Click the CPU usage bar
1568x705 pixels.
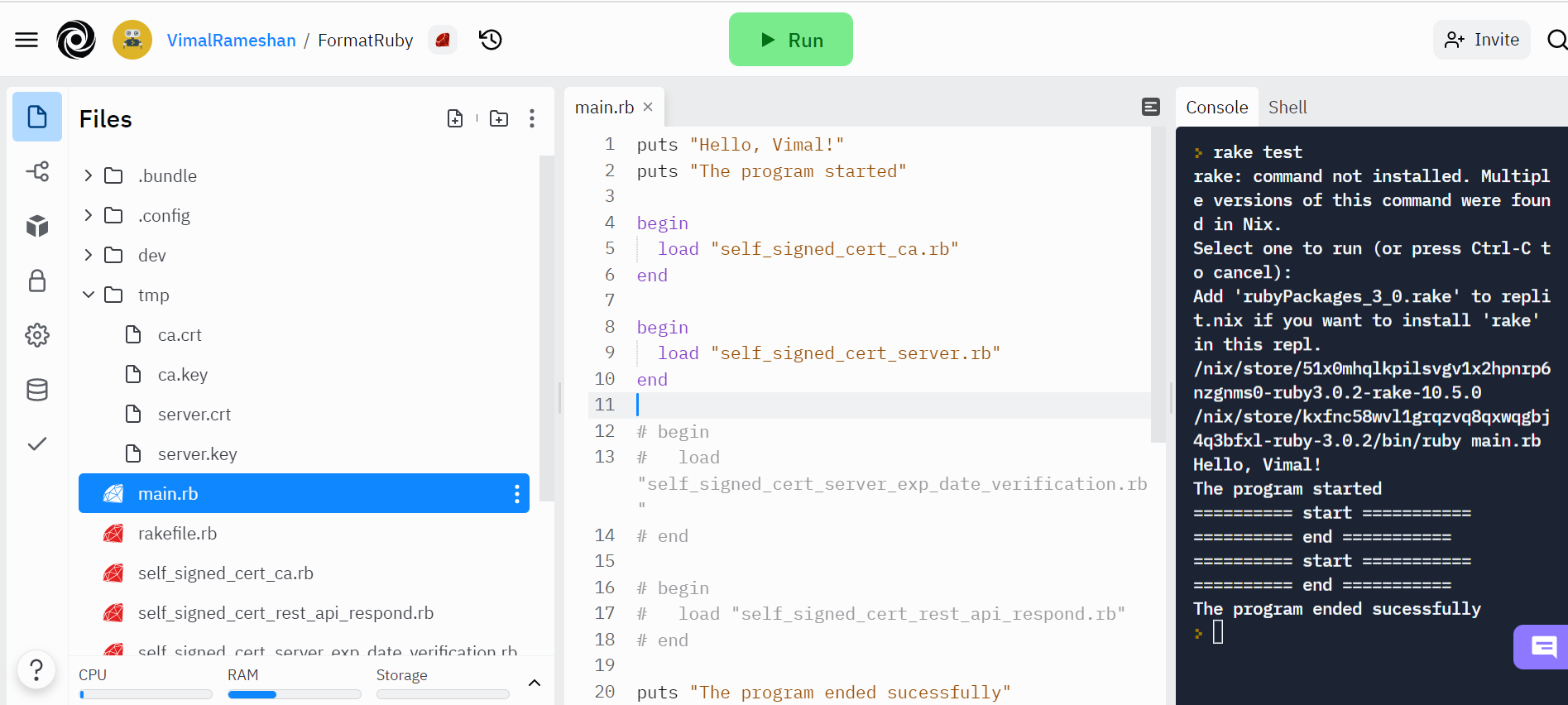(146, 695)
